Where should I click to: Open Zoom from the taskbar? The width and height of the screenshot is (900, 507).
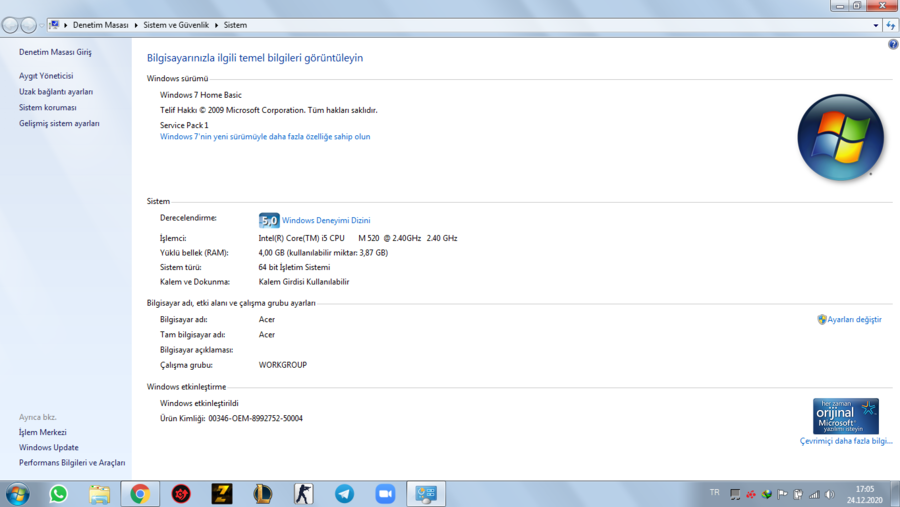tap(385, 494)
